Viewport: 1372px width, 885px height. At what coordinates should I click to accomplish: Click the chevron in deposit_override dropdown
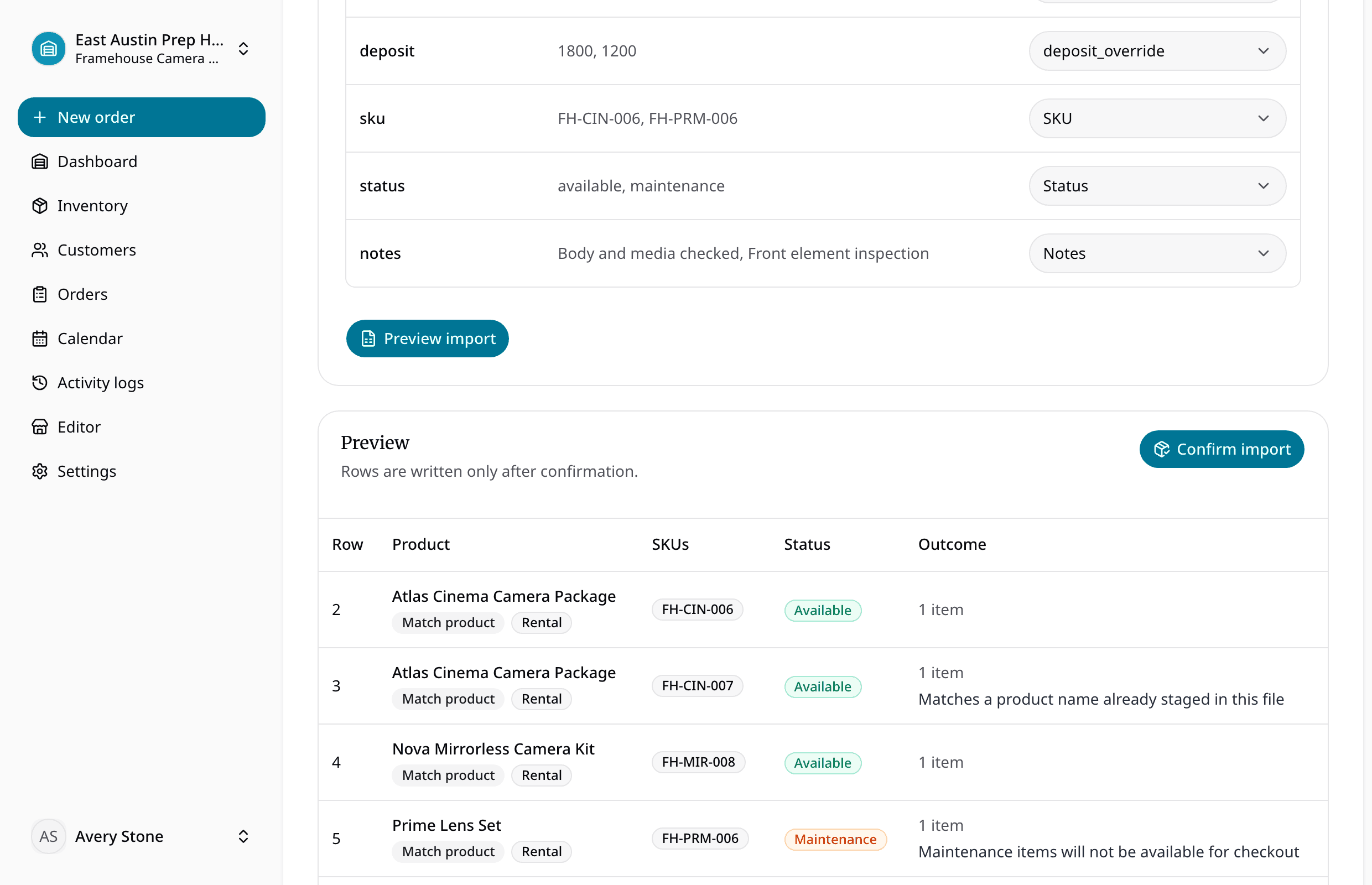pyautogui.click(x=1264, y=51)
